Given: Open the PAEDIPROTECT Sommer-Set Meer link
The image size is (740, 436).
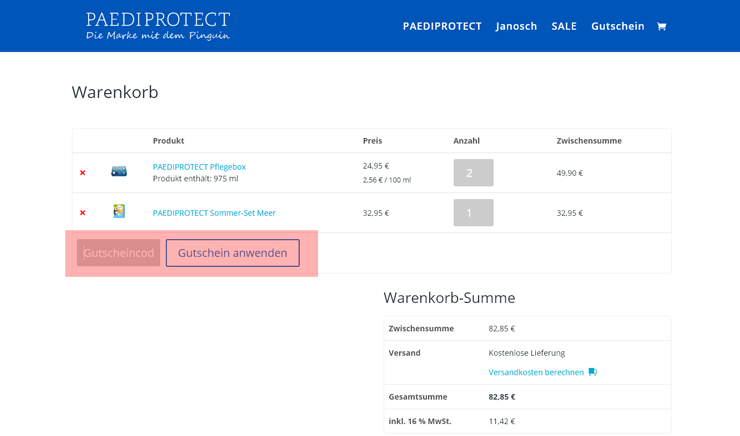Looking at the screenshot, I should click(x=214, y=213).
